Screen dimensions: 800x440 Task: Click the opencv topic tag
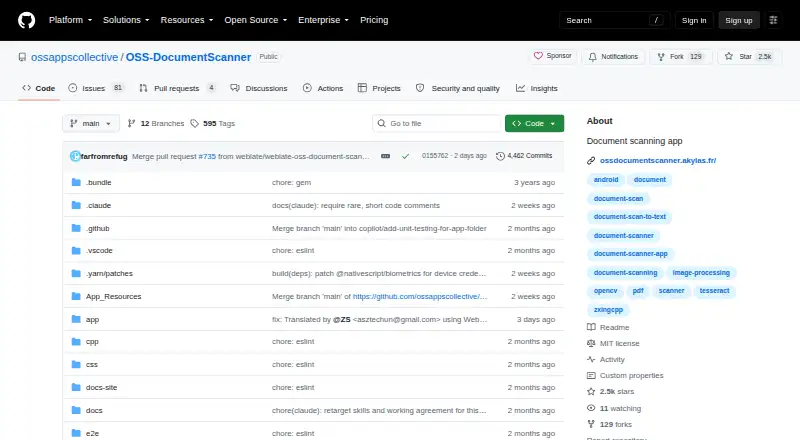pos(605,290)
